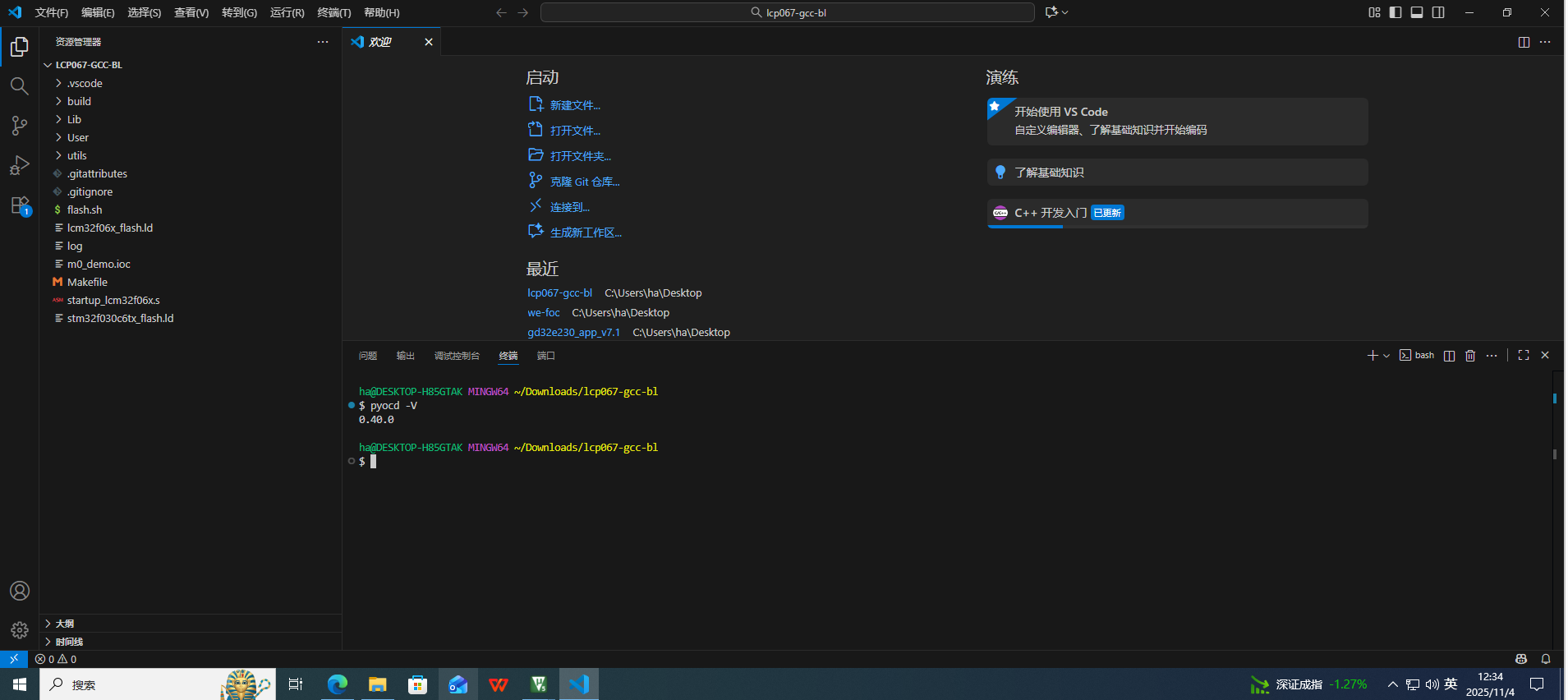Viewport: 1568px width, 700px height.
Task: Kill terminal using the trash icon
Action: click(x=1470, y=356)
